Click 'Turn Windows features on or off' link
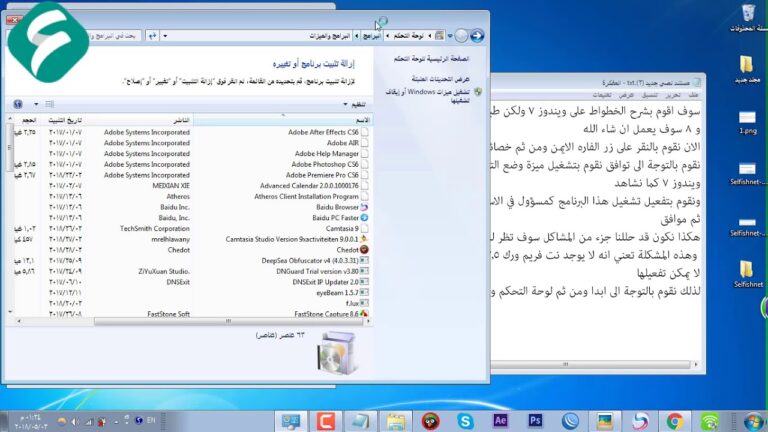768x432 pixels. (x=428, y=96)
